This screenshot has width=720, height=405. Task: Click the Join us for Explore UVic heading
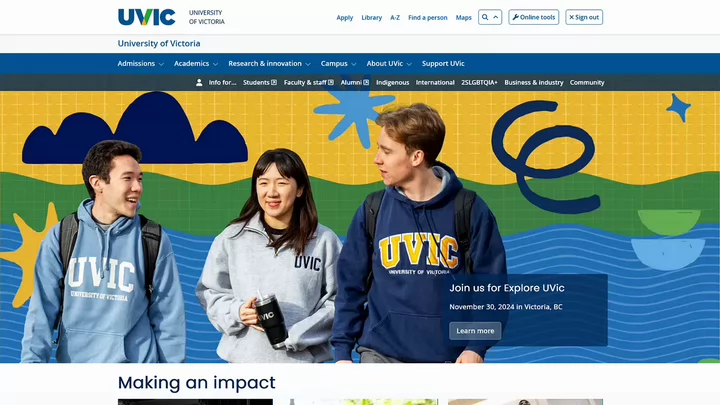coord(506,288)
